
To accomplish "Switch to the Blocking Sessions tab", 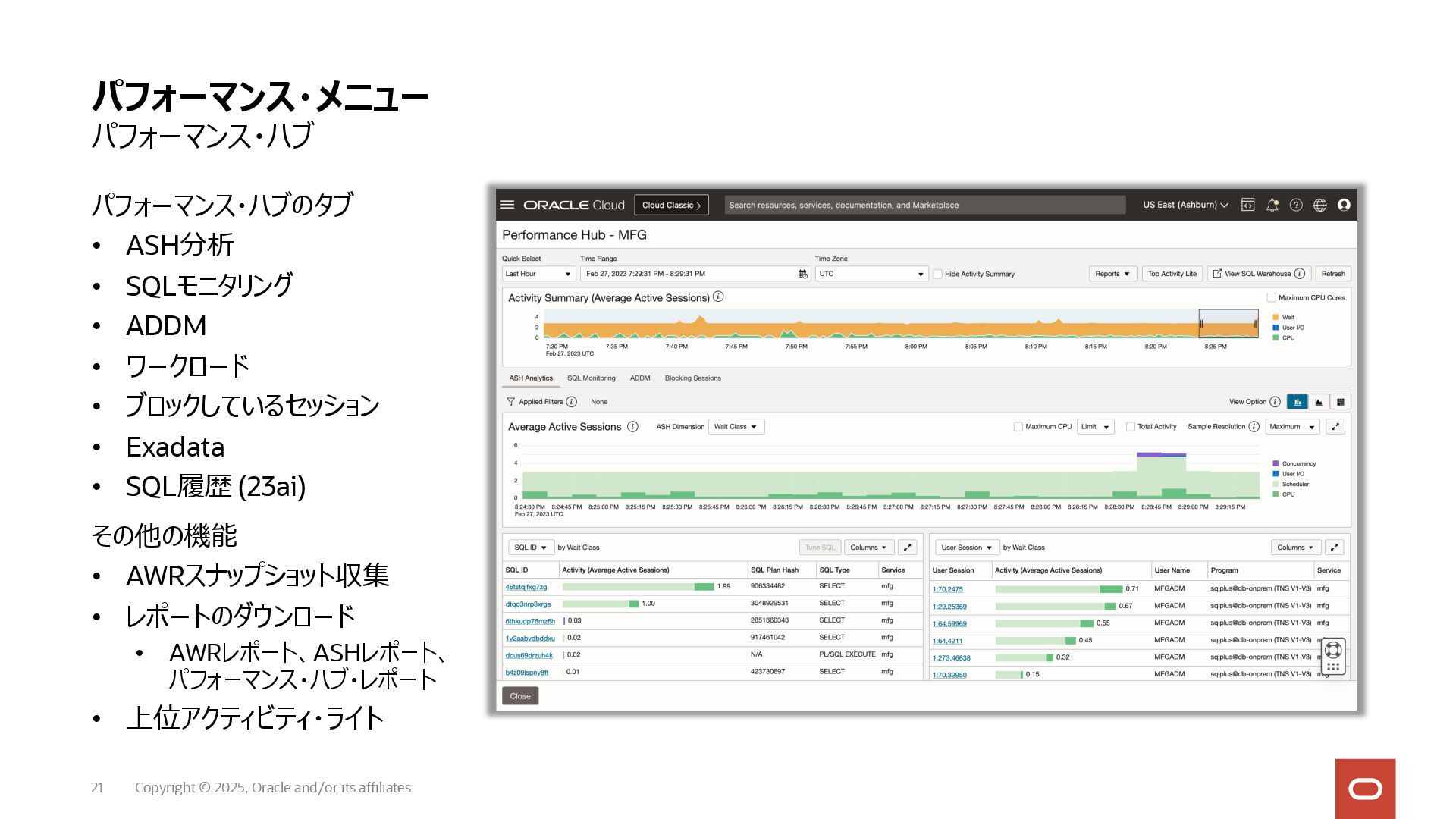I will pyautogui.click(x=693, y=378).
